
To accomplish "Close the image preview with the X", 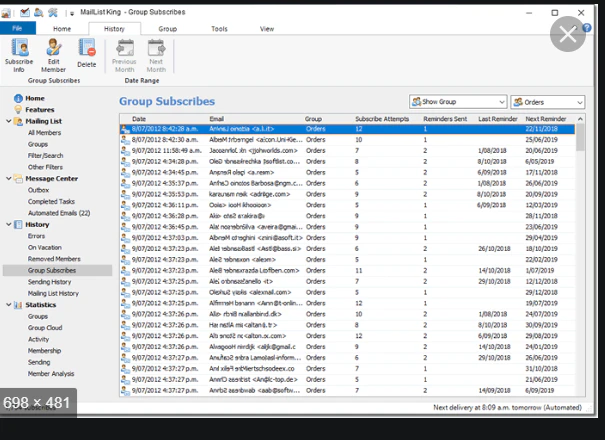I will point(568,36).
